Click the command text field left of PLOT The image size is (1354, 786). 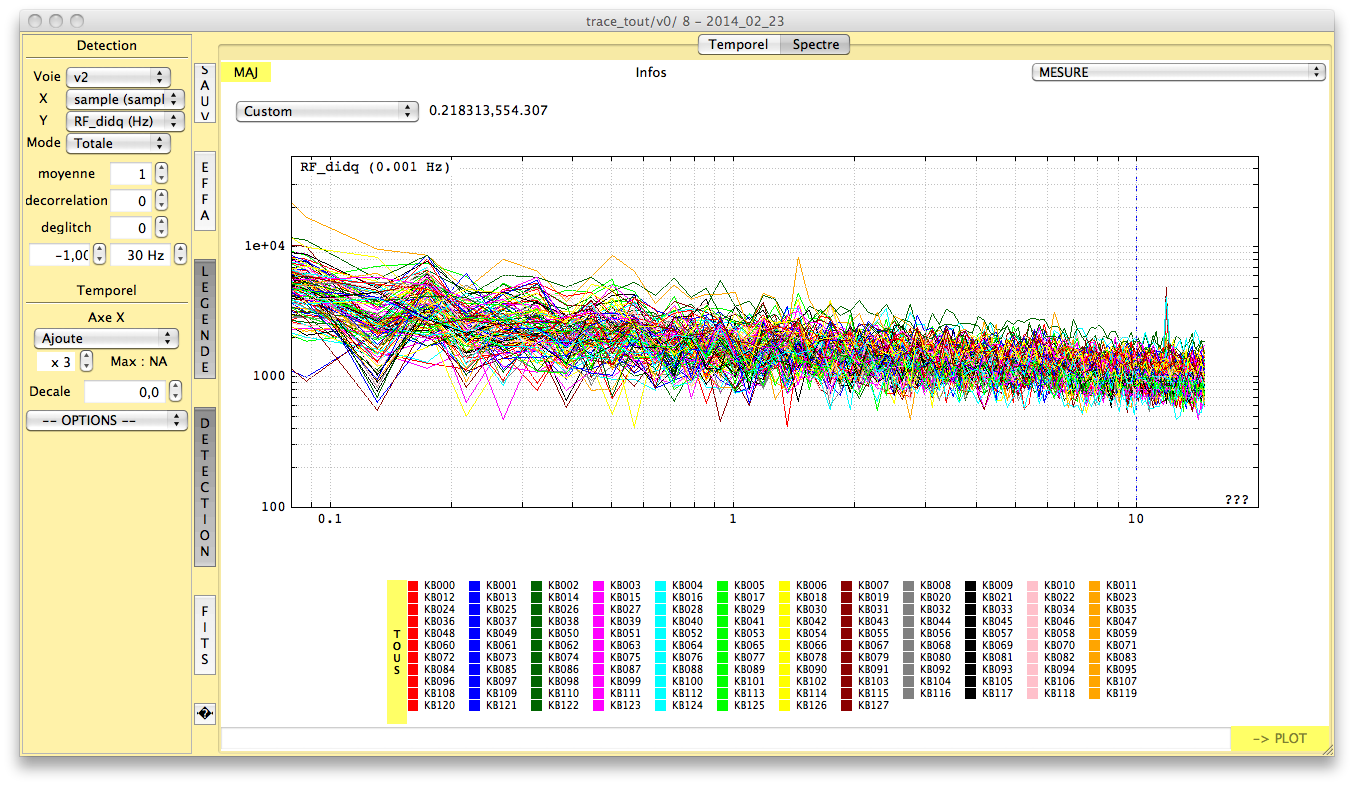(725, 739)
